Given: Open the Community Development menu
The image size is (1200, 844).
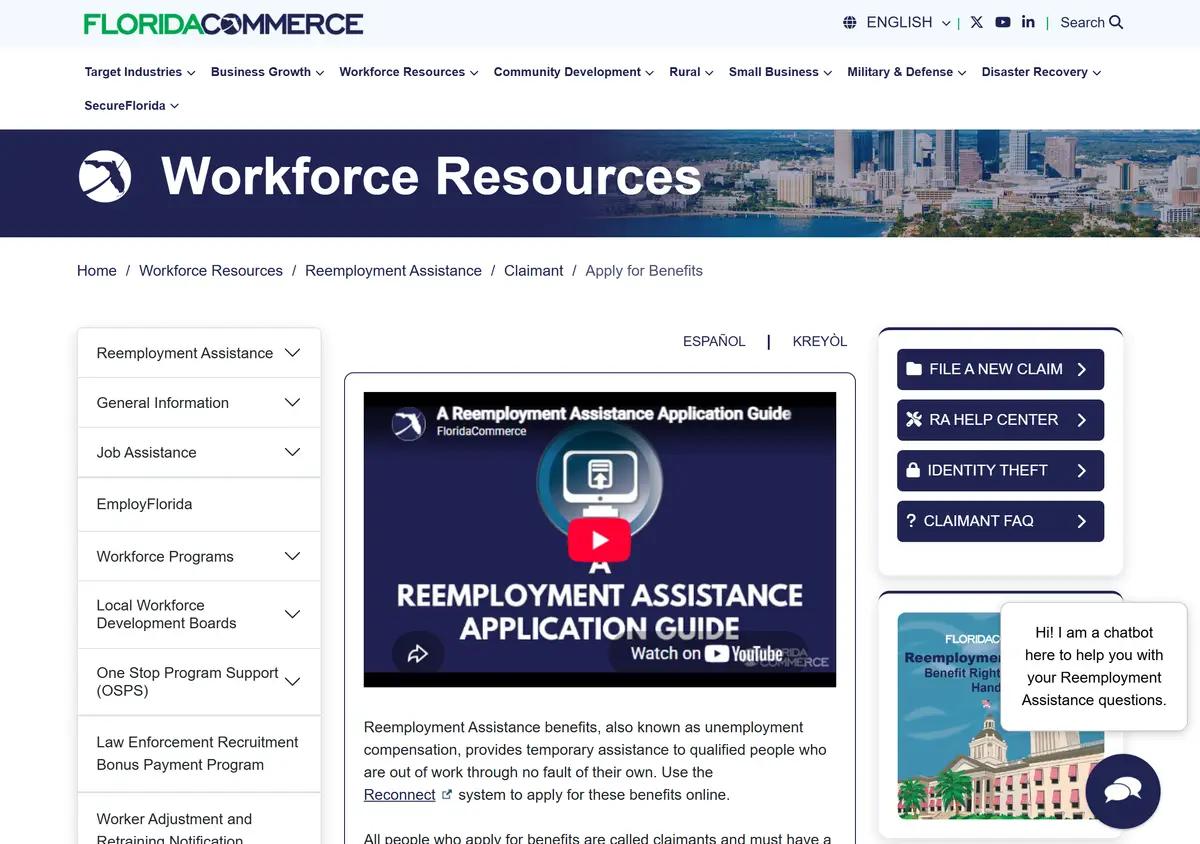Looking at the screenshot, I should tap(573, 72).
